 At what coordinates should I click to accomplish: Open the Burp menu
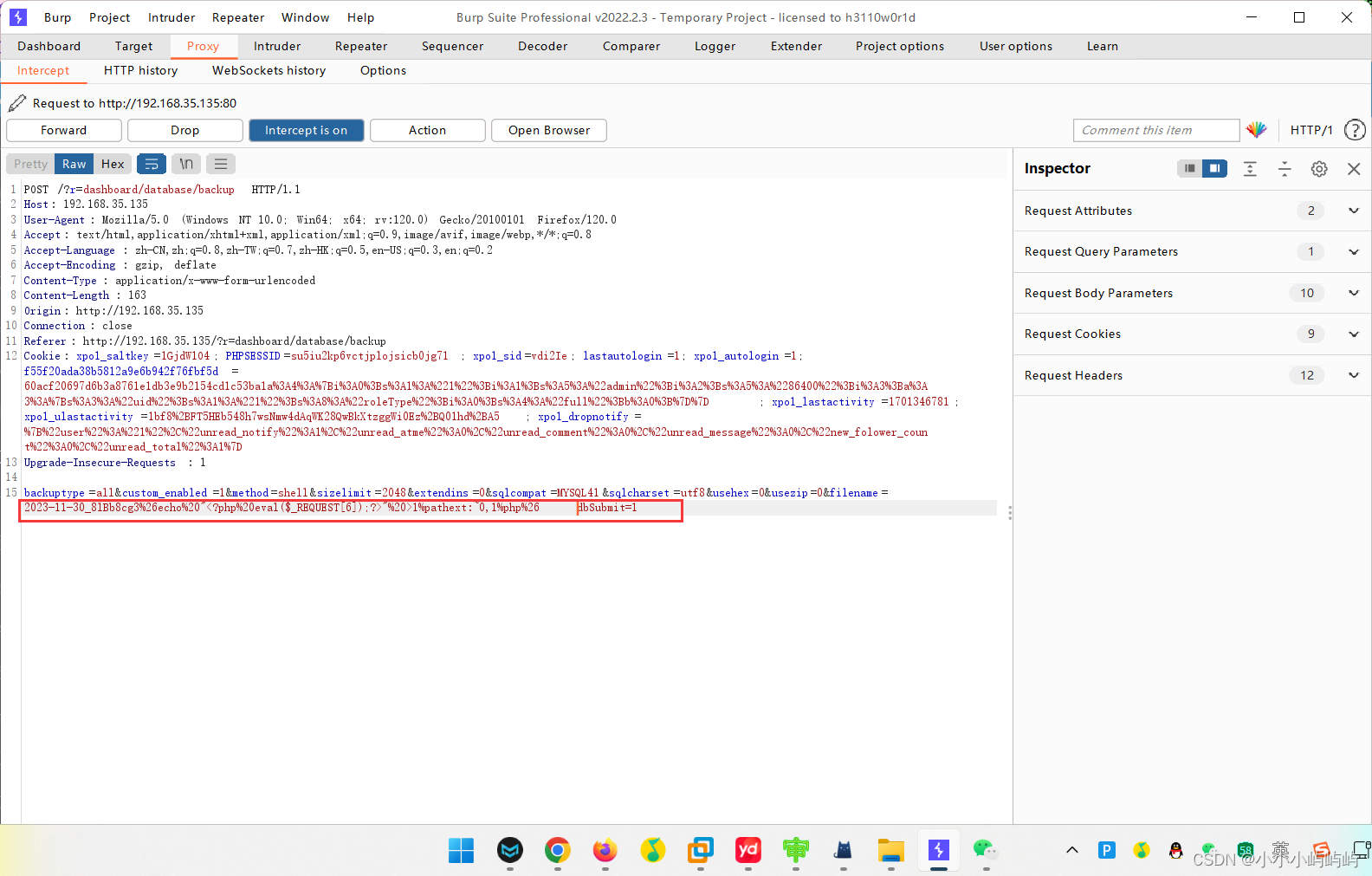(58, 17)
